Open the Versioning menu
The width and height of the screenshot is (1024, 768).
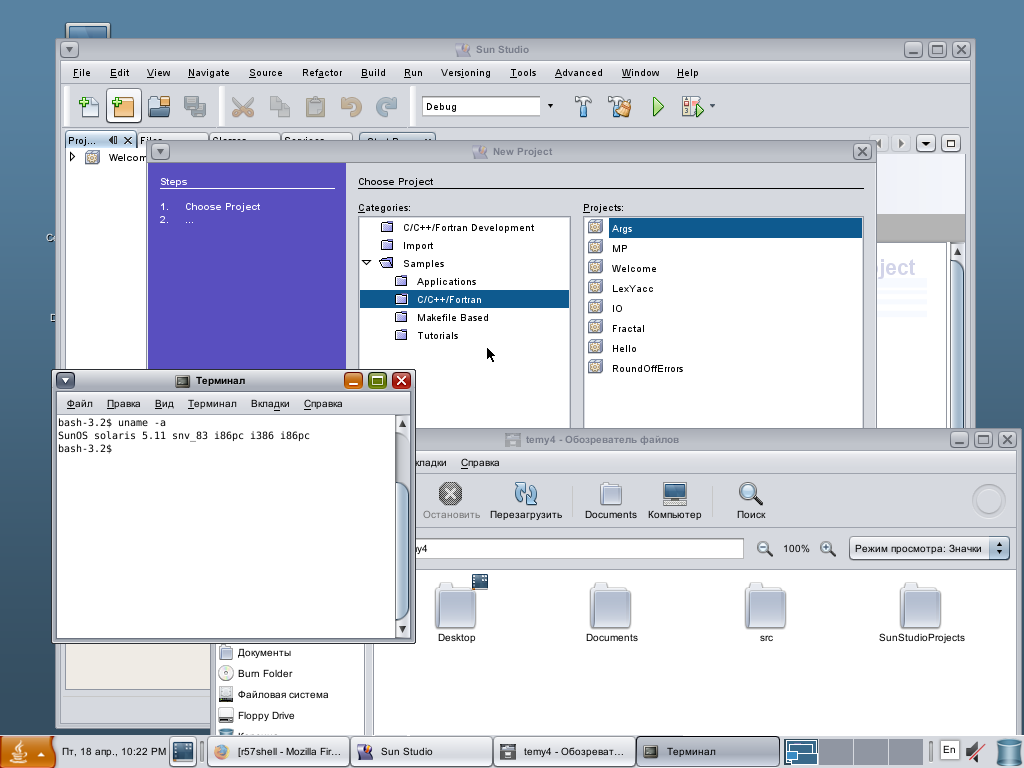coord(466,72)
